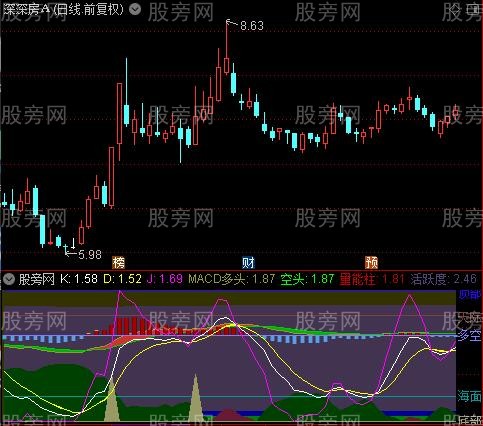Click the second beige buy-signal spike
This screenshot has width=483, height=426.
195,398
